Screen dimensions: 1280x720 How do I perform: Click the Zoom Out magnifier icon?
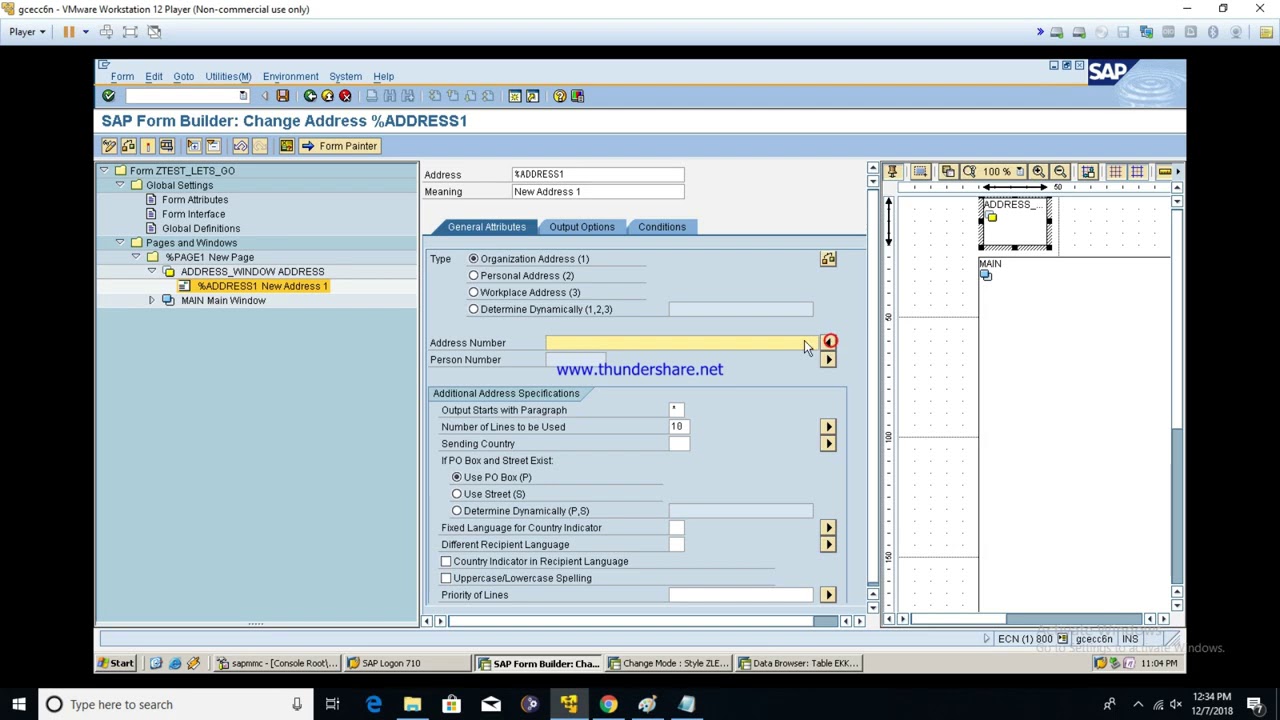[x=1060, y=172]
